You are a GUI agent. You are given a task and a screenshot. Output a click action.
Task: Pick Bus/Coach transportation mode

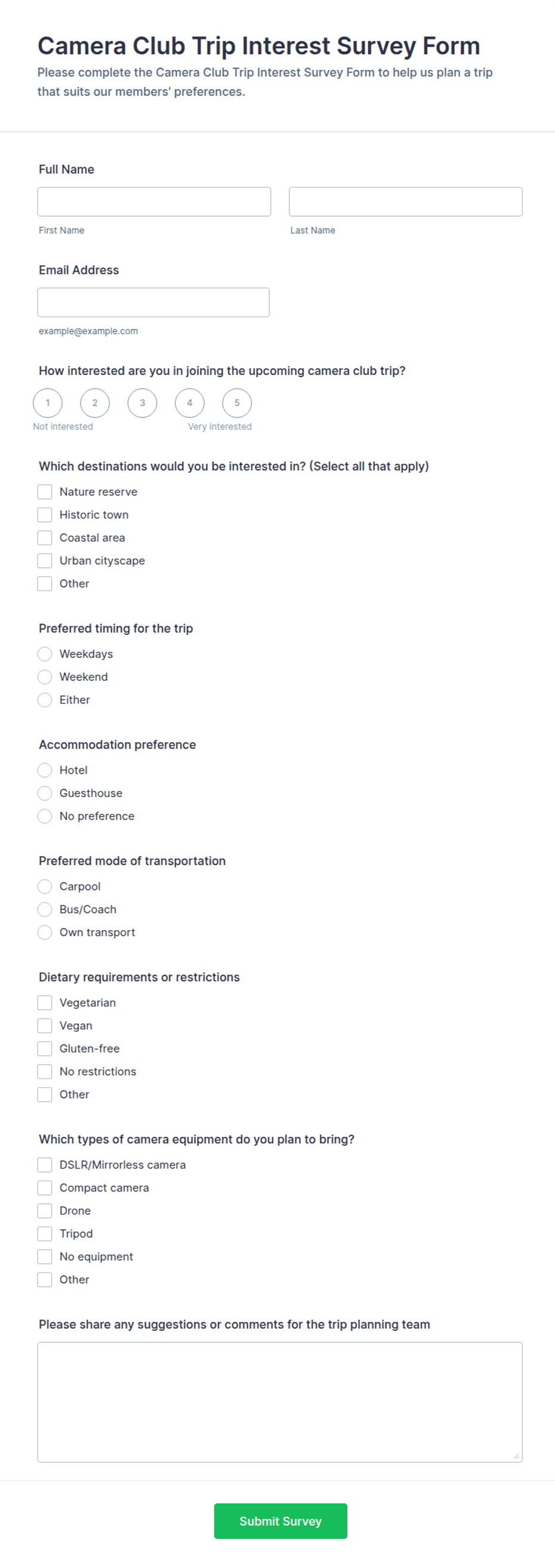coord(44,909)
